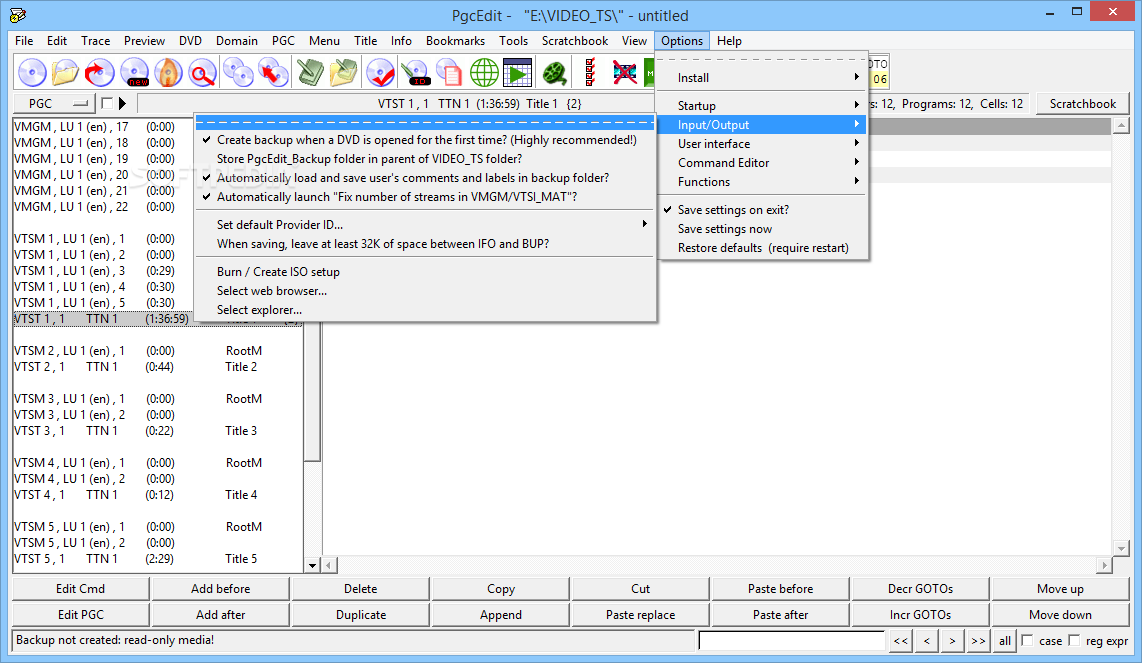Open the Trace menu

(95, 41)
